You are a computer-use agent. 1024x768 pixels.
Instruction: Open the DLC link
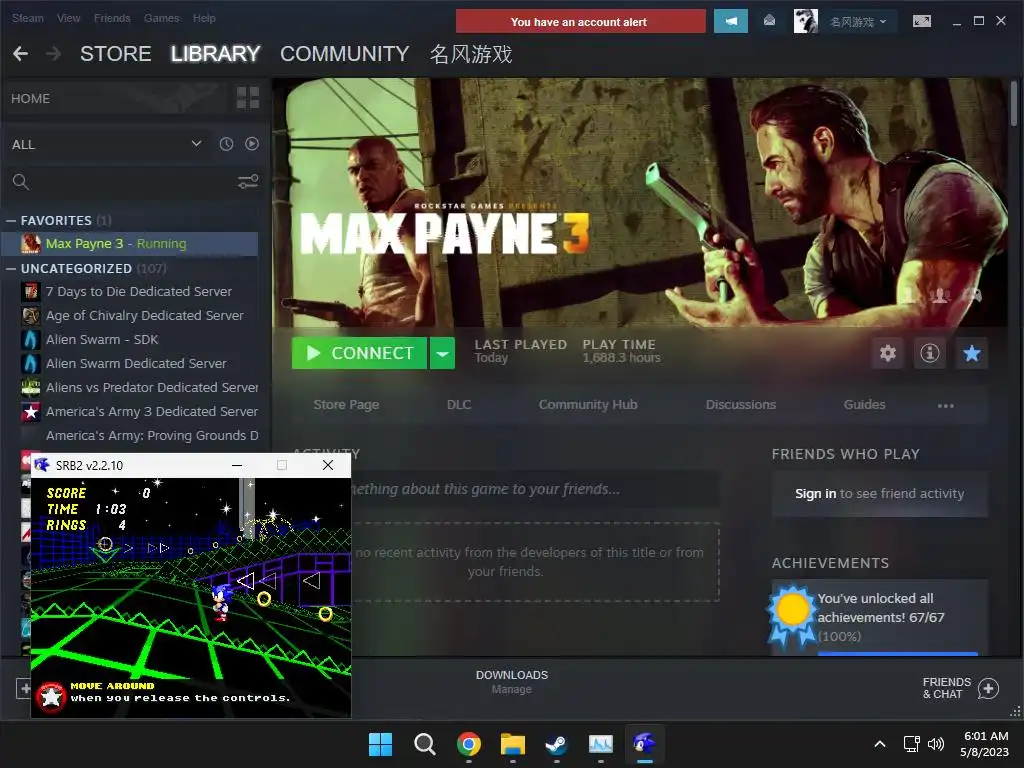coord(458,404)
